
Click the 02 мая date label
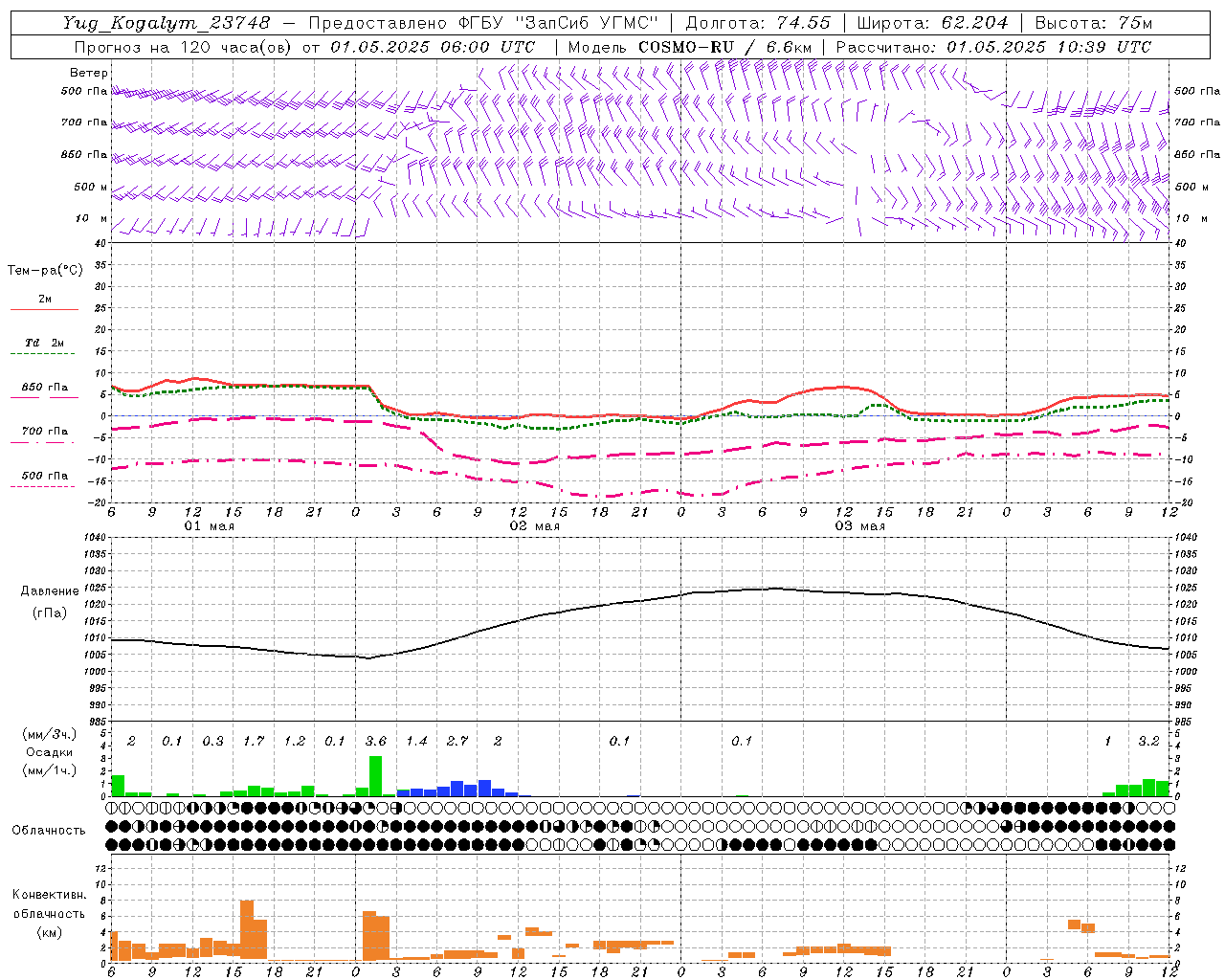pos(535,526)
